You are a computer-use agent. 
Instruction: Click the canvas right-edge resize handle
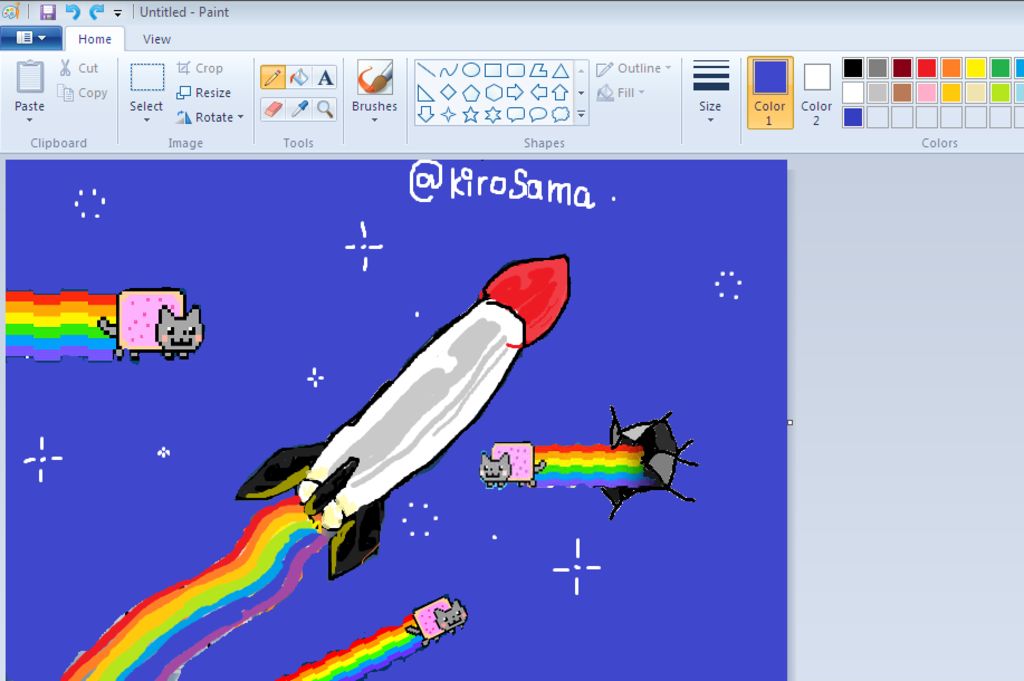click(x=790, y=422)
